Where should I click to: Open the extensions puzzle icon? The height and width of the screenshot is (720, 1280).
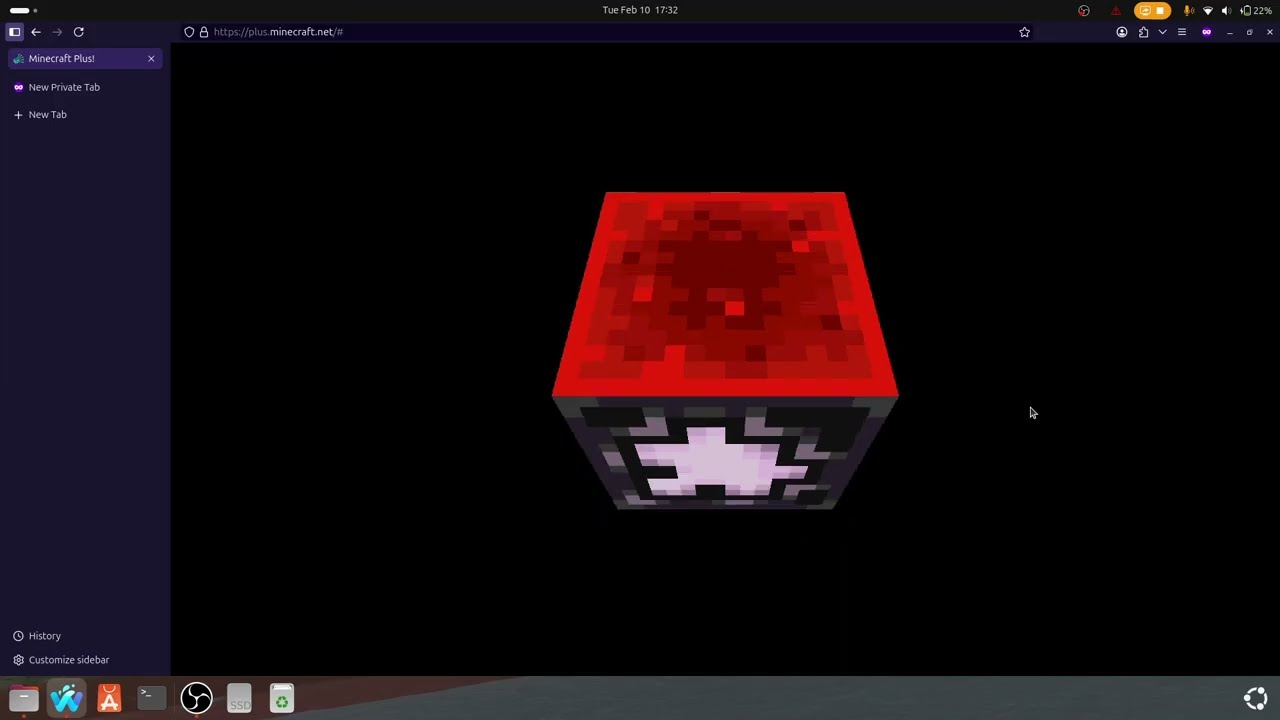coord(1143,32)
